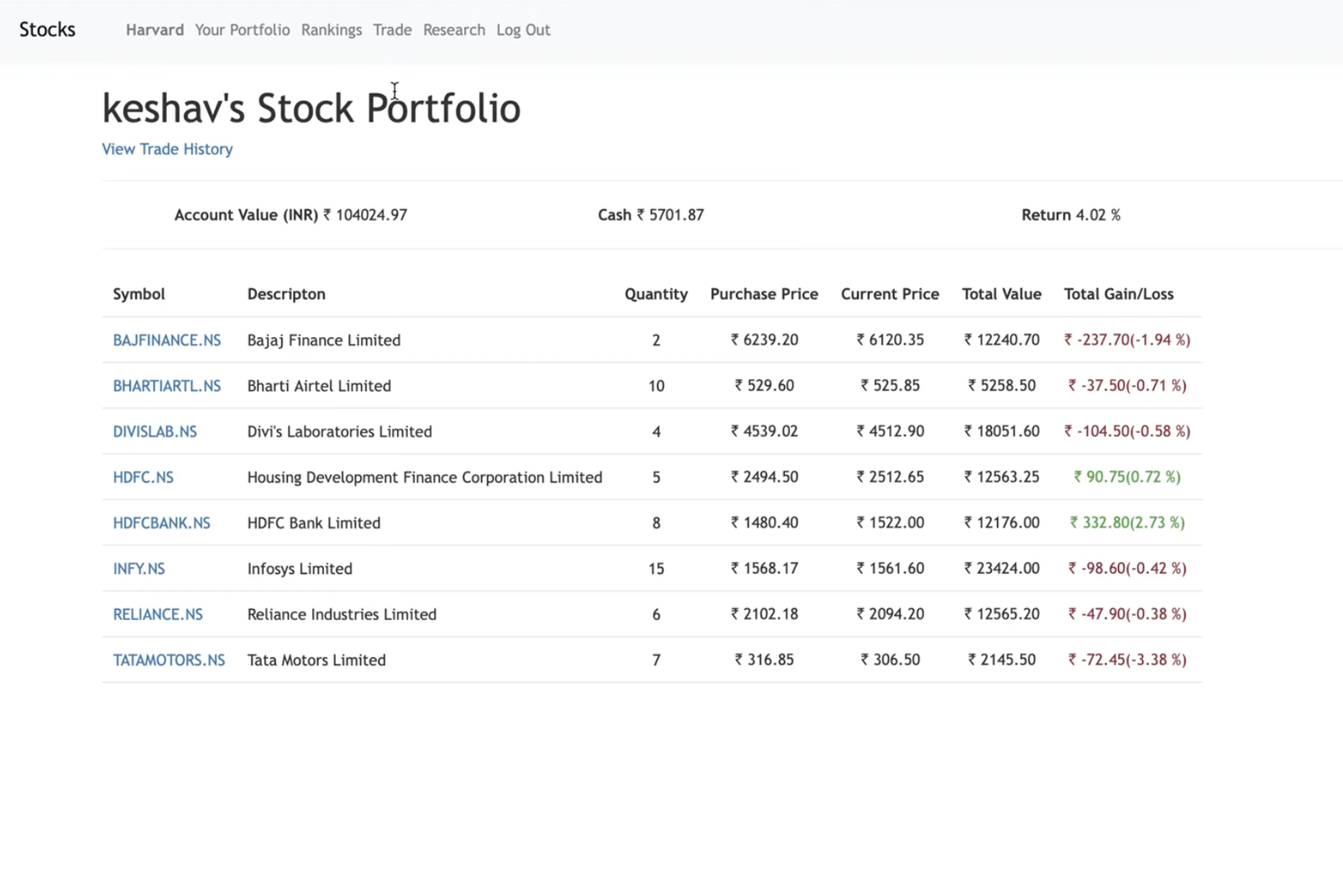Click the RELIANCE.NS ticker link
Image resolution: width=1343 pixels, height=896 pixels.
tap(158, 614)
